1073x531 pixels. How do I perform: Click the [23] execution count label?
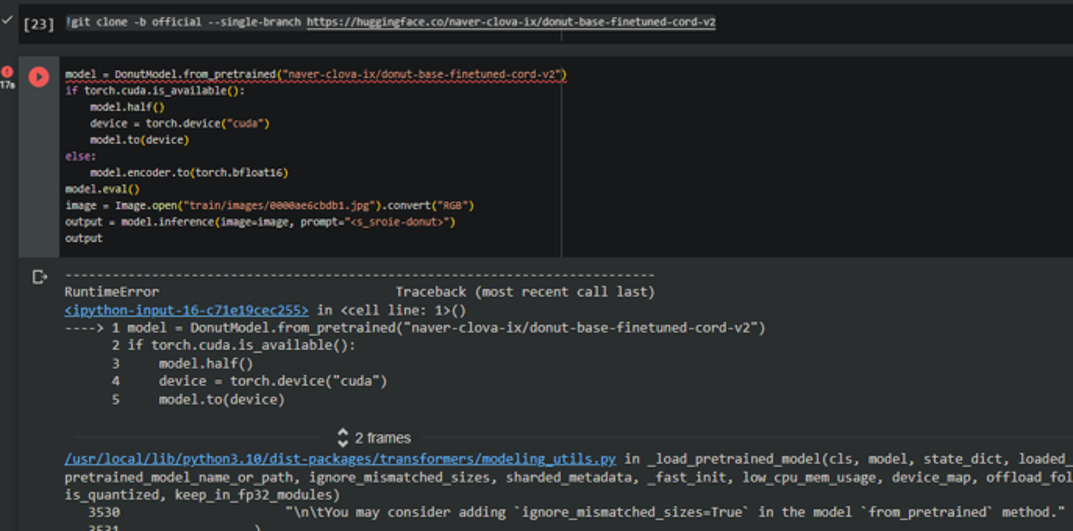pyautogui.click(x=38, y=25)
